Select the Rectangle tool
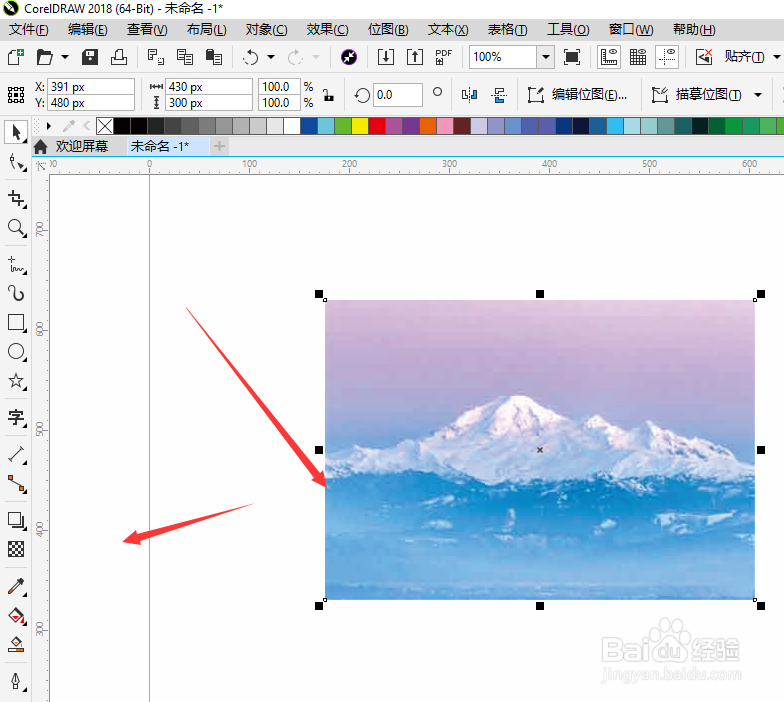 pos(16,322)
